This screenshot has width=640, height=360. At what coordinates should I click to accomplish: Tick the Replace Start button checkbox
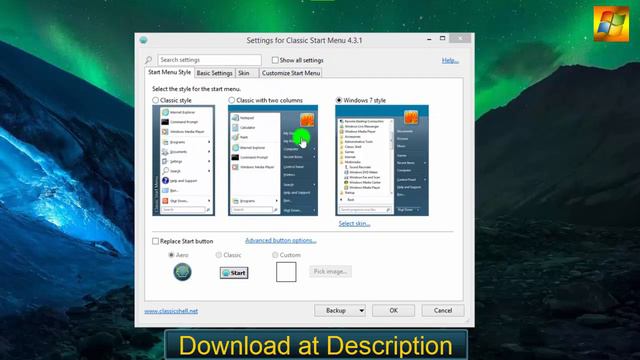(156, 241)
